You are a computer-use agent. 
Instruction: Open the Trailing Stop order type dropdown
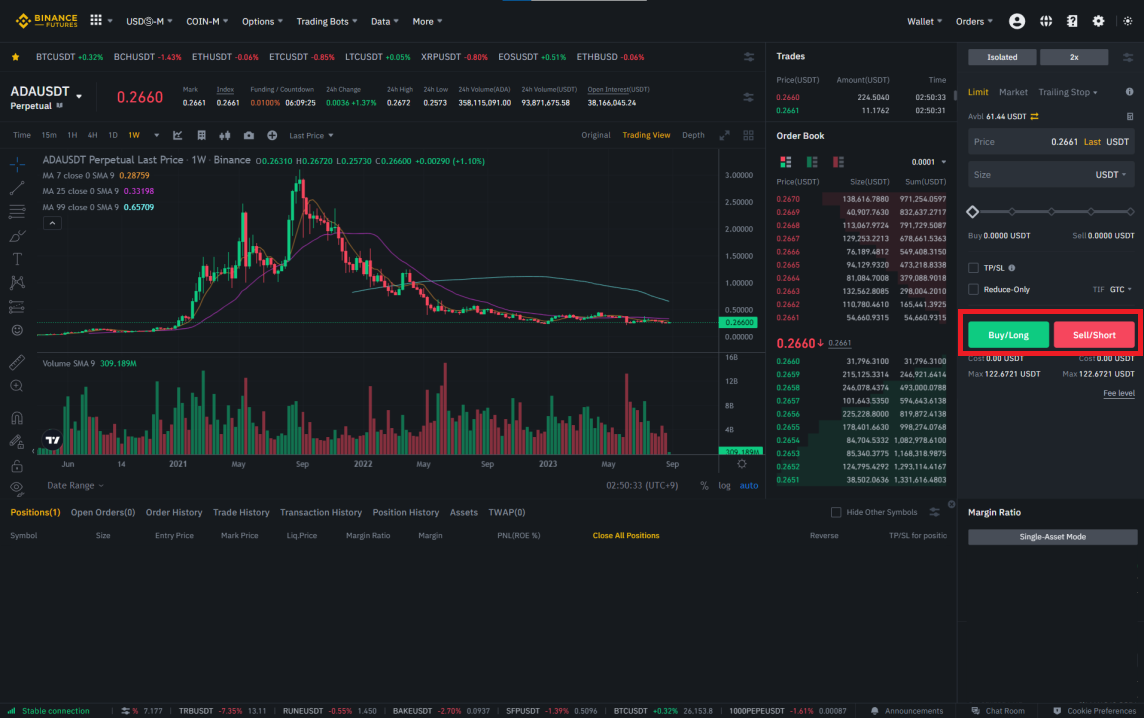[x=1067, y=92]
